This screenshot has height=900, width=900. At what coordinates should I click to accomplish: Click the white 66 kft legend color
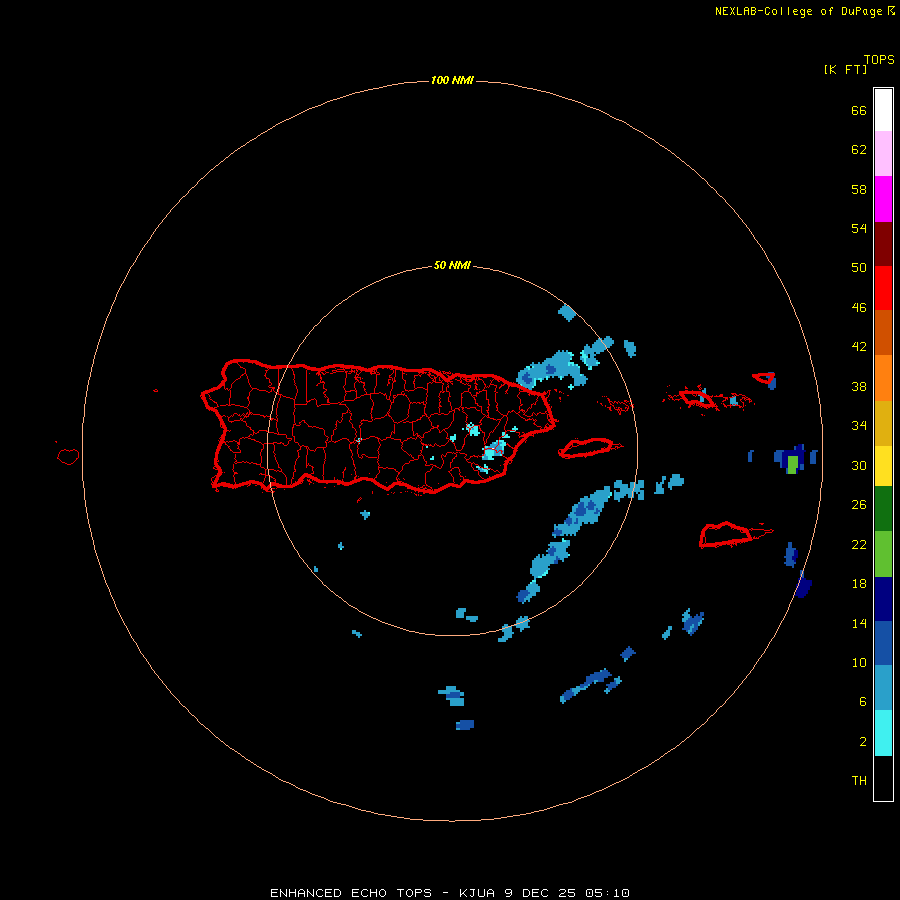click(883, 110)
